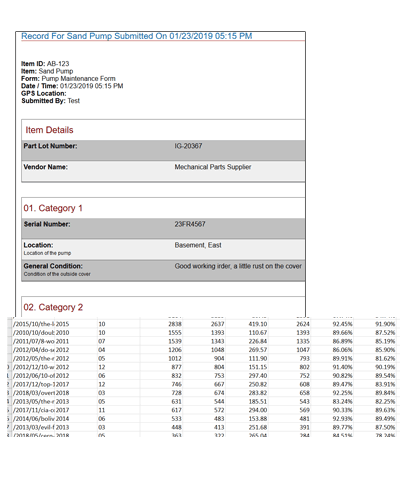Select spreadsheet cell '/2015/10/the-l'
400x500 pixels.
pyautogui.click(x=34, y=324)
